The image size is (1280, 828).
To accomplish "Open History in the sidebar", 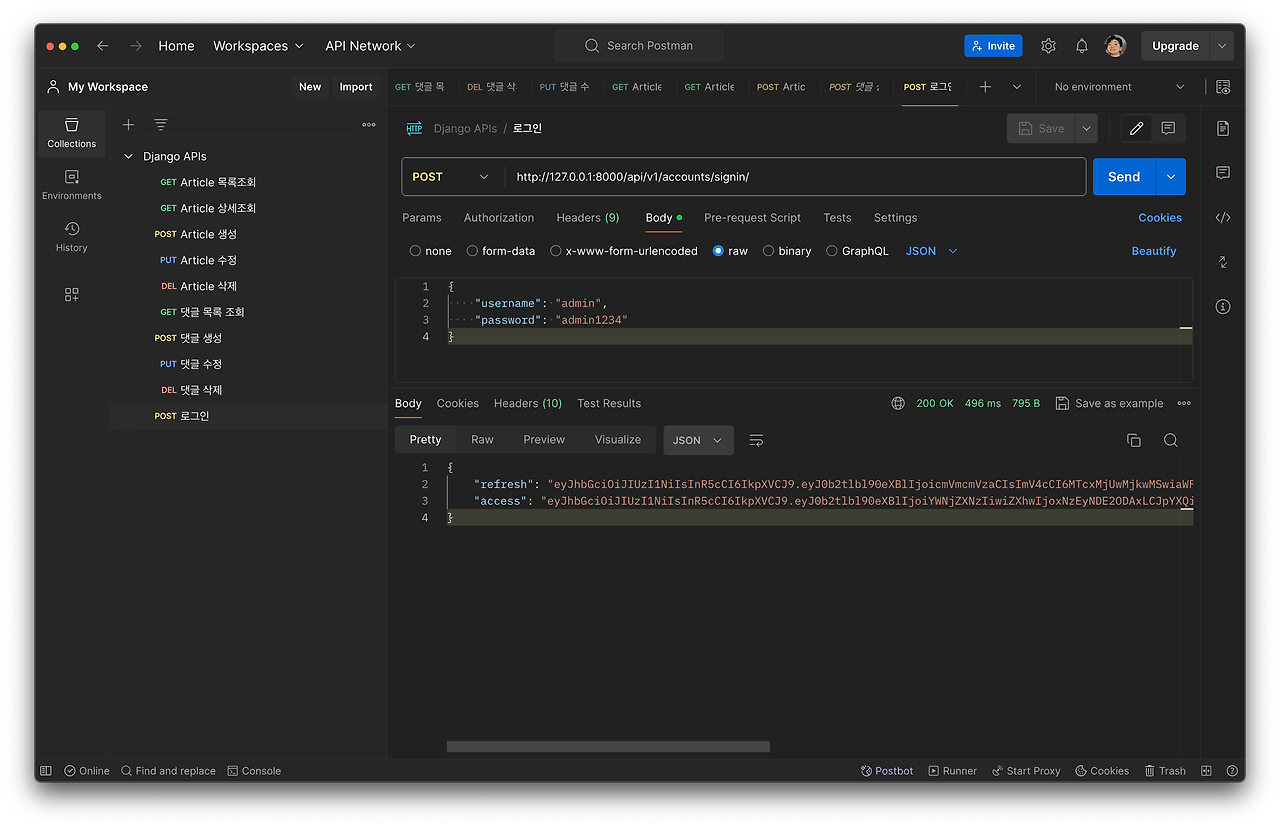I will [x=72, y=237].
